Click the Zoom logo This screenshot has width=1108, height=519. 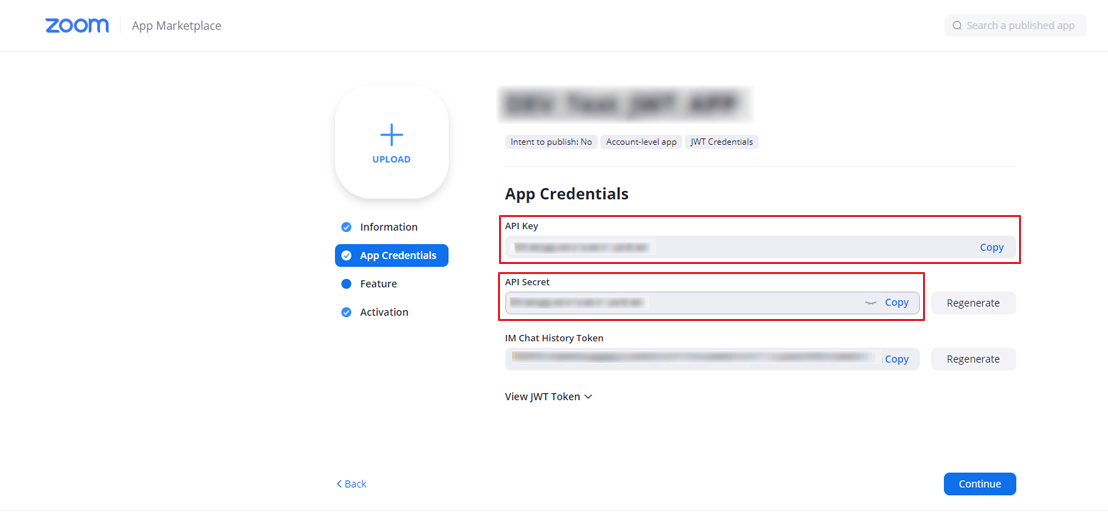[77, 26]
